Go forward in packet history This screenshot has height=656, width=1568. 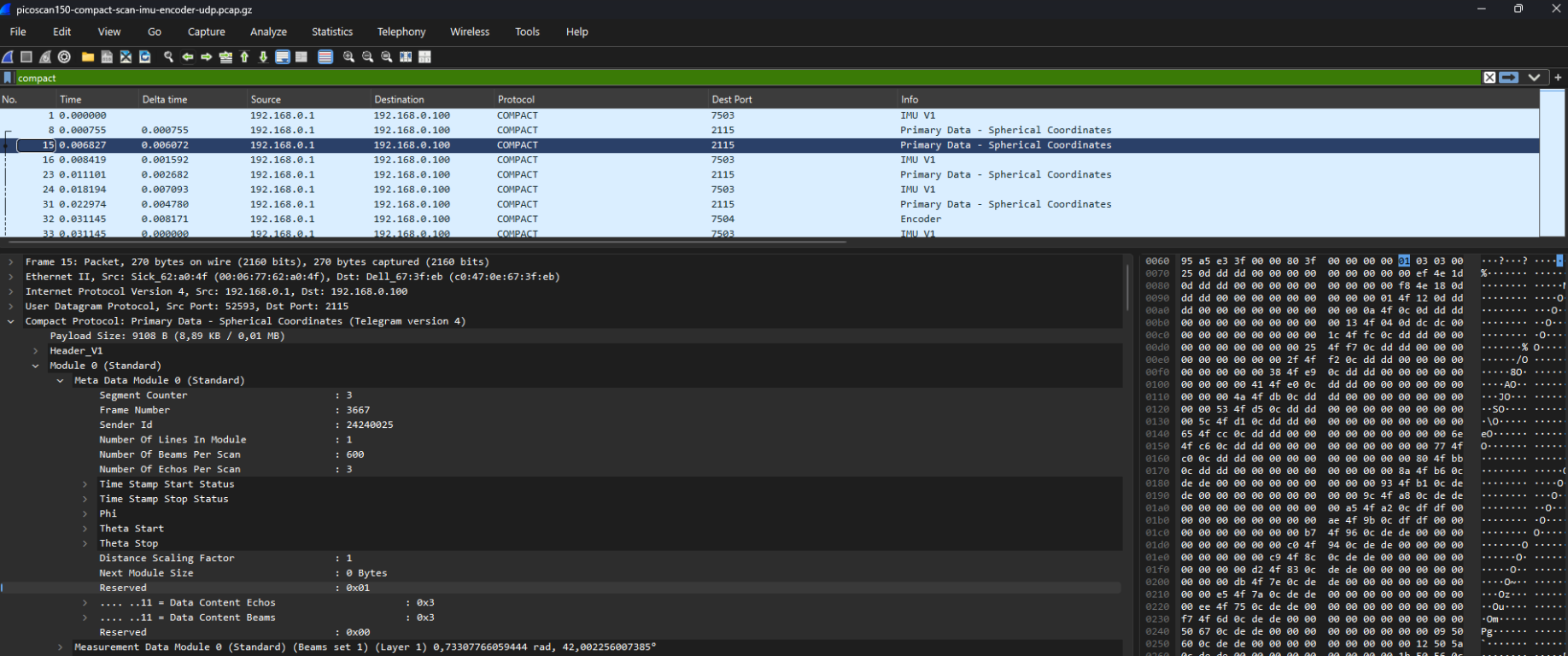[x=207, y=57]
